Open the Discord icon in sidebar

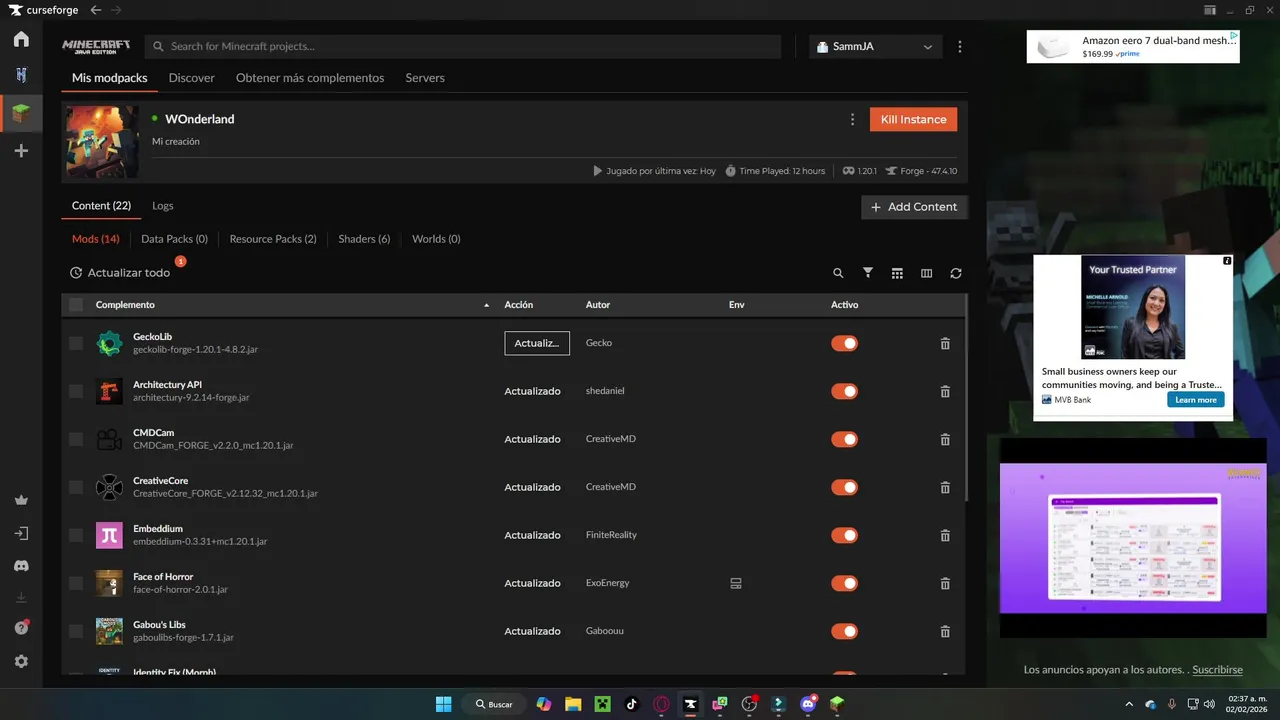[x=21, y=566]
